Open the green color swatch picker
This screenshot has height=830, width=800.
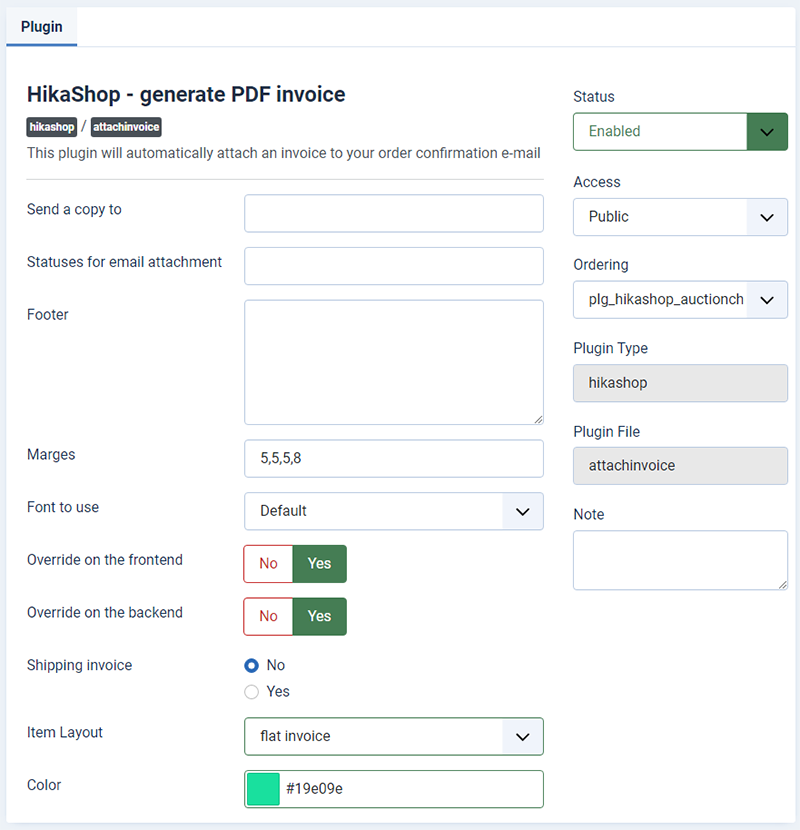click(263, 789)
